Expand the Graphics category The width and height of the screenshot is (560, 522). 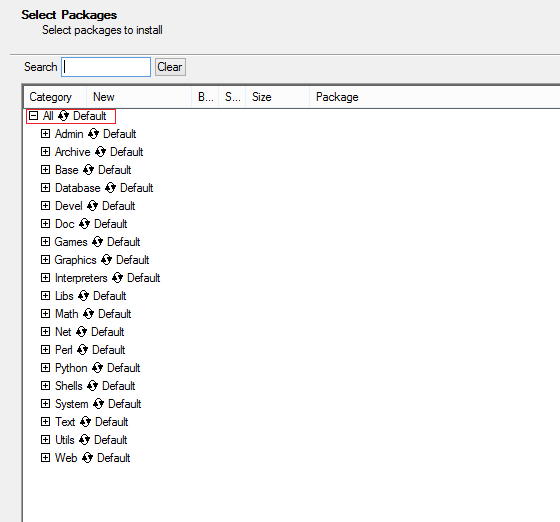coord(45,260)
